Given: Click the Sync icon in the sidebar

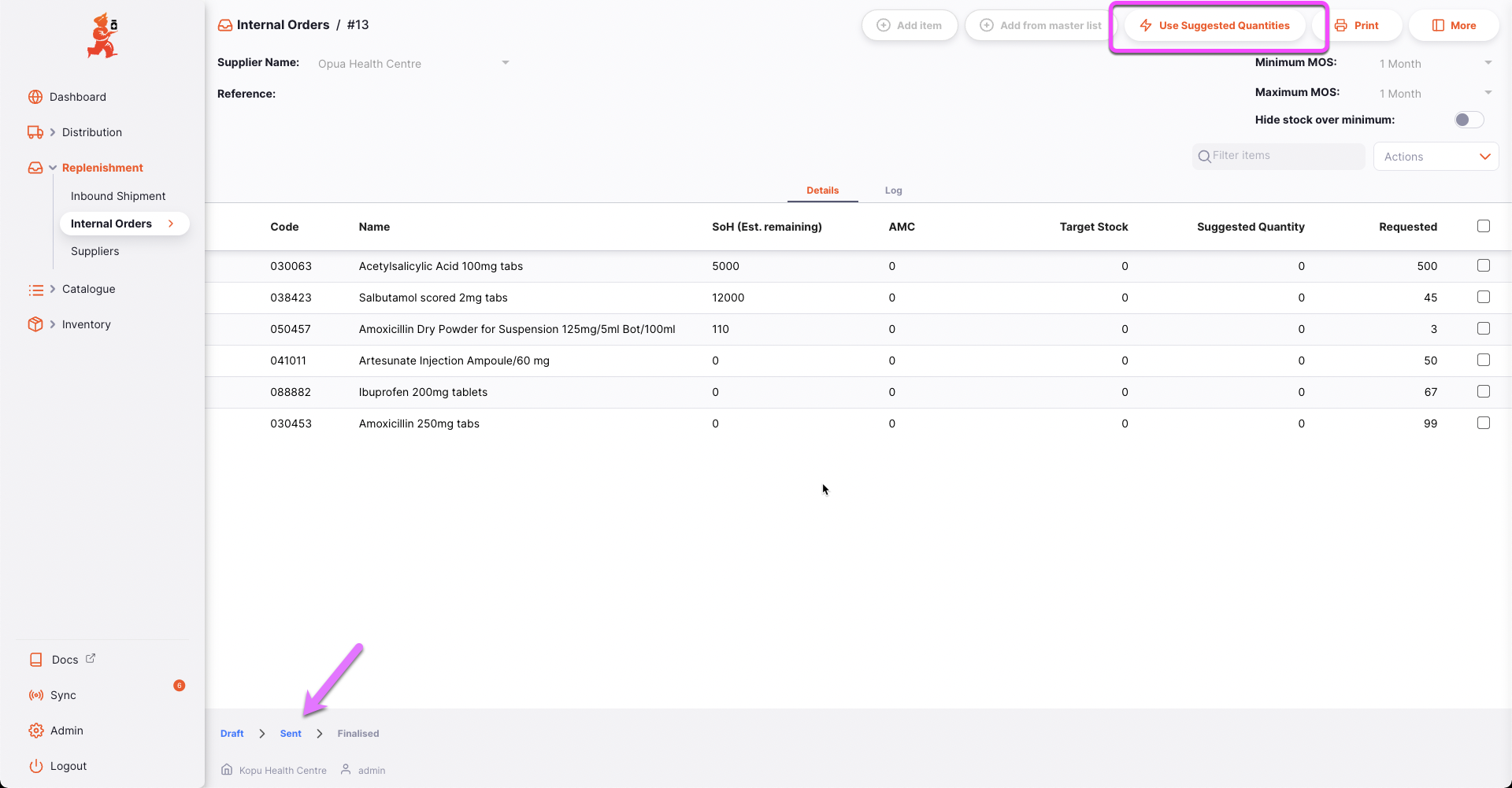Looking at the screenshot, I should 35,695.
